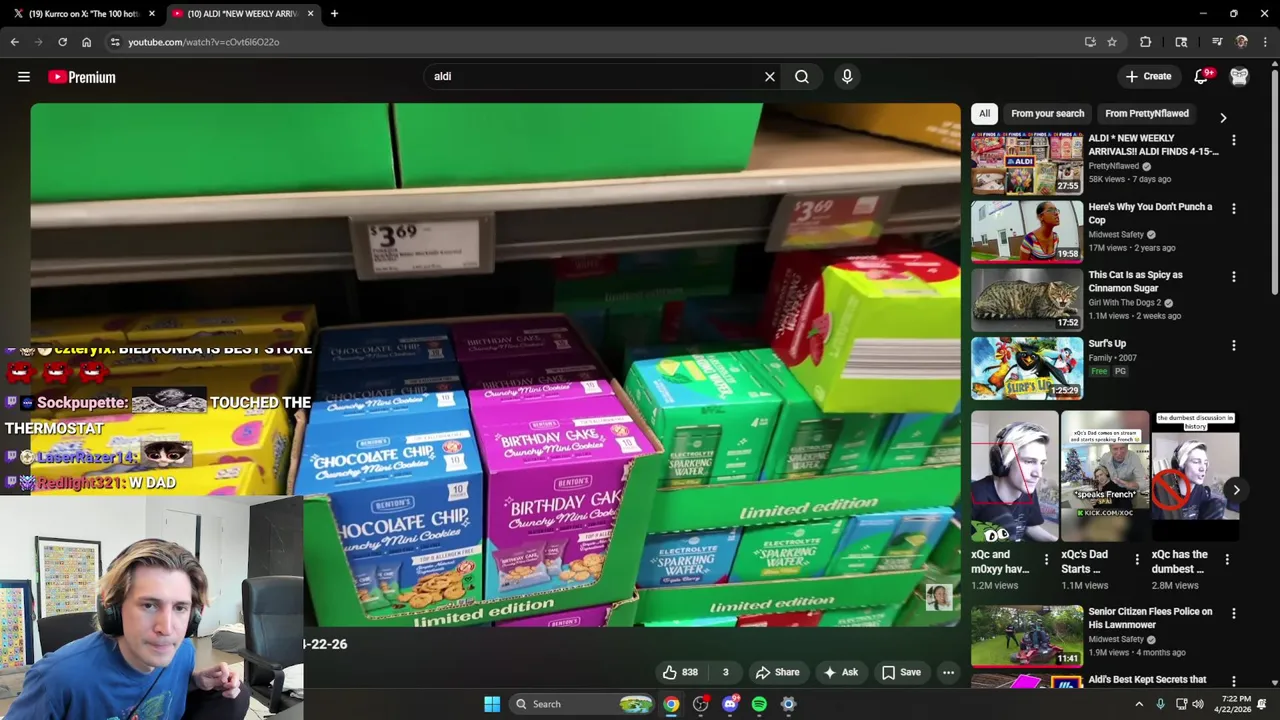Show next shorts with arrow
This screenshot has height=720, width=1280.
click(x=1236, y=490)
